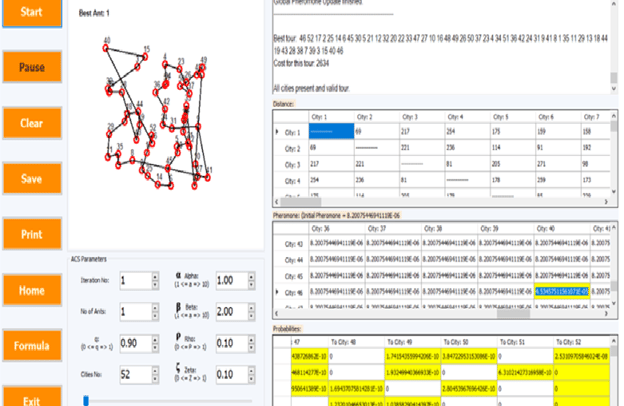Screen dimensions: 624x406
Task: Click highlighted pheromone cell in City: 46 row
Action: coord(562,292)
